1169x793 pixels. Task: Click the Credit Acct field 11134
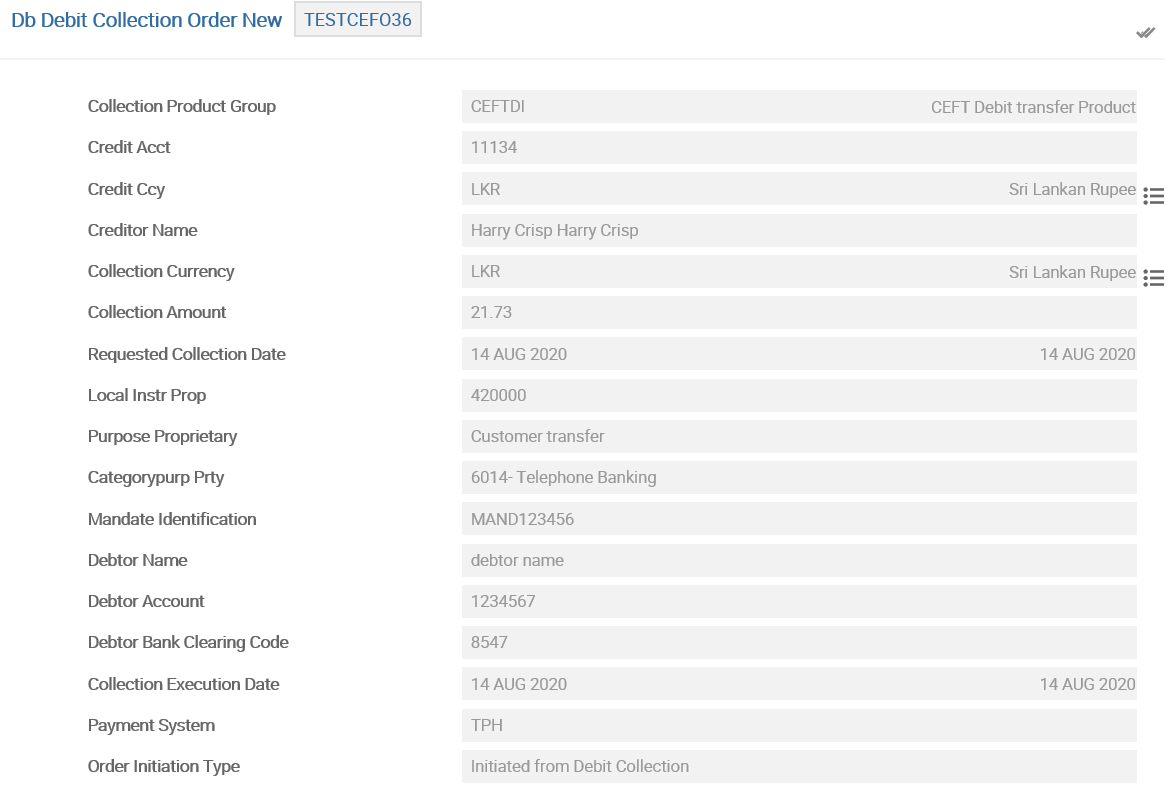coord(798,148)
